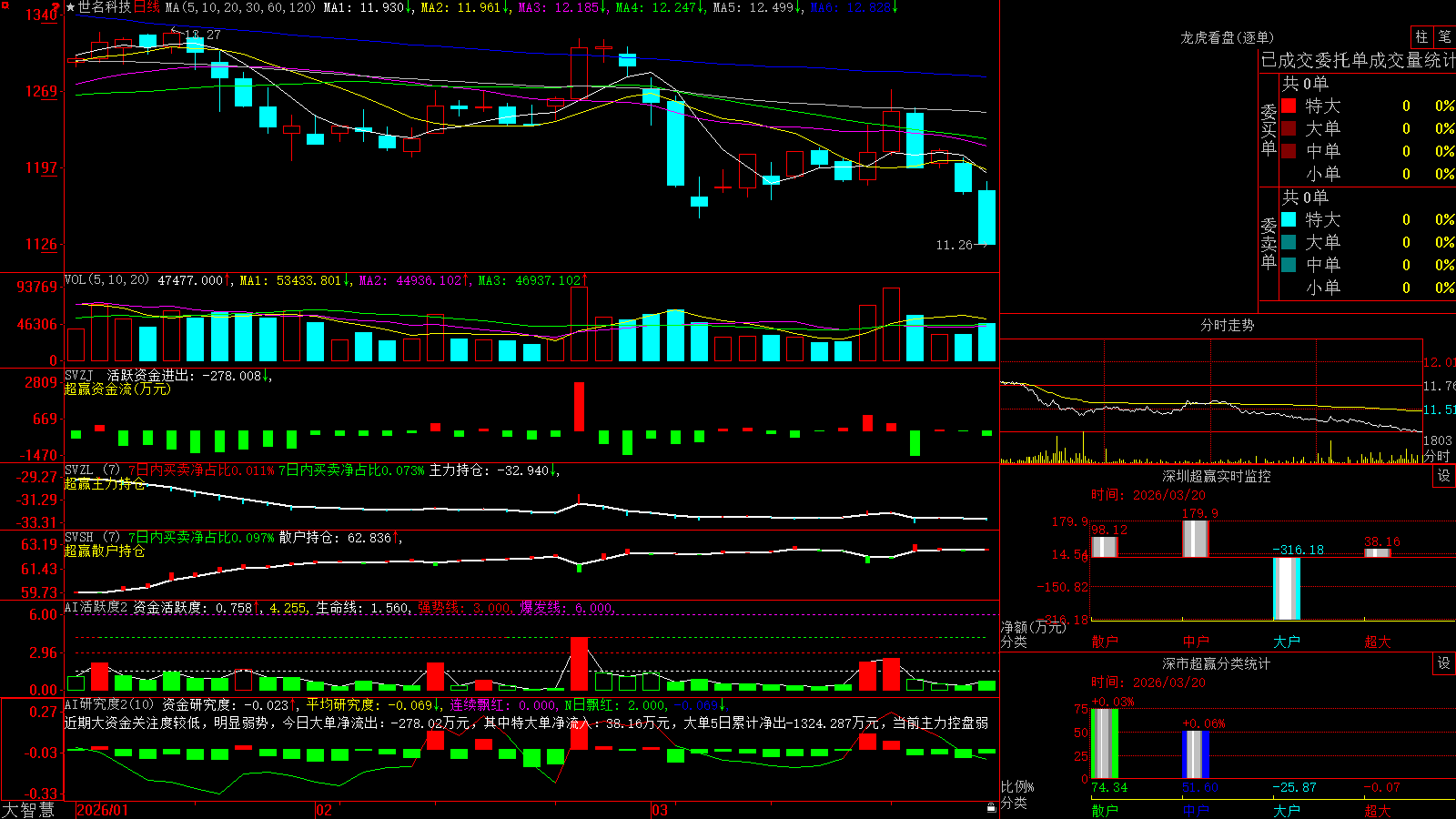Click the 2026/01 date marker
Viewport: 1456px width, 819px height.
[103, 810]
